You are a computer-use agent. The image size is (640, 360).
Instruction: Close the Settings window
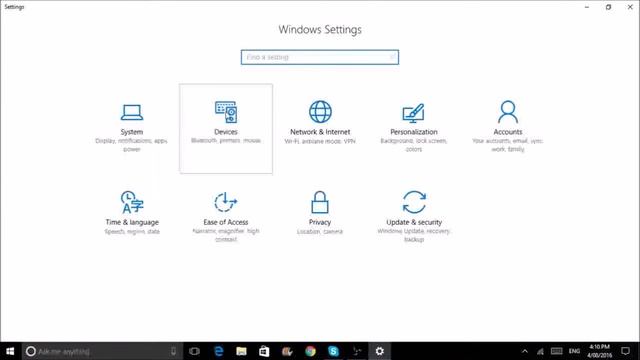630,7
